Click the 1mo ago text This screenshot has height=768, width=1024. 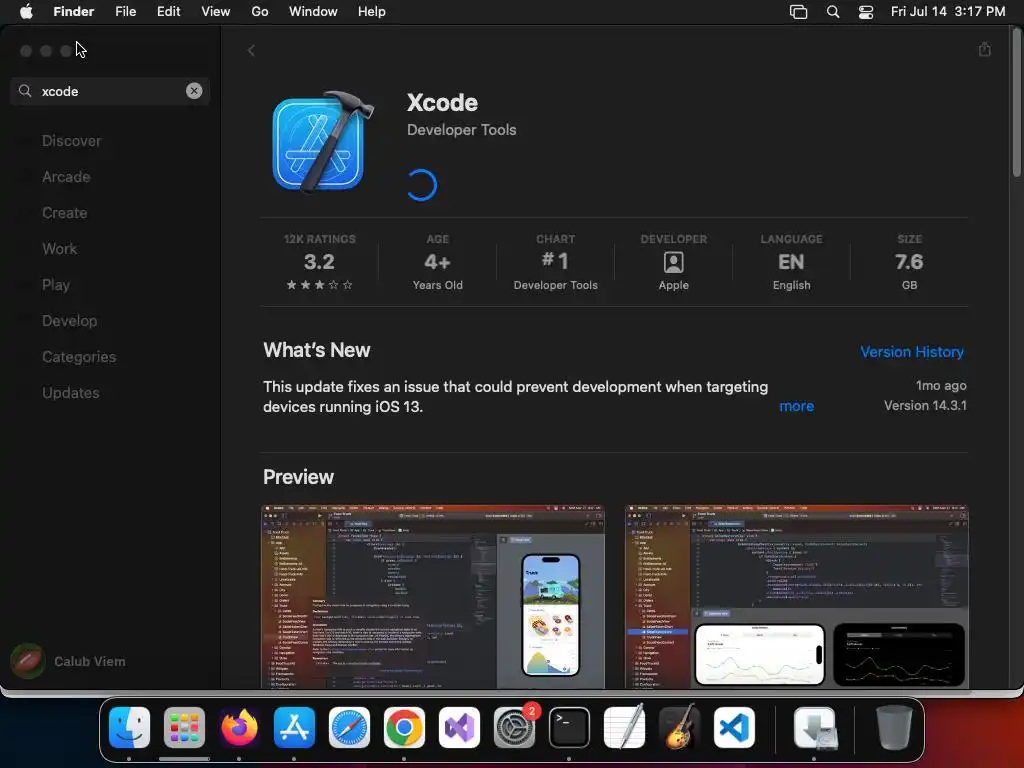pos(941,385)
